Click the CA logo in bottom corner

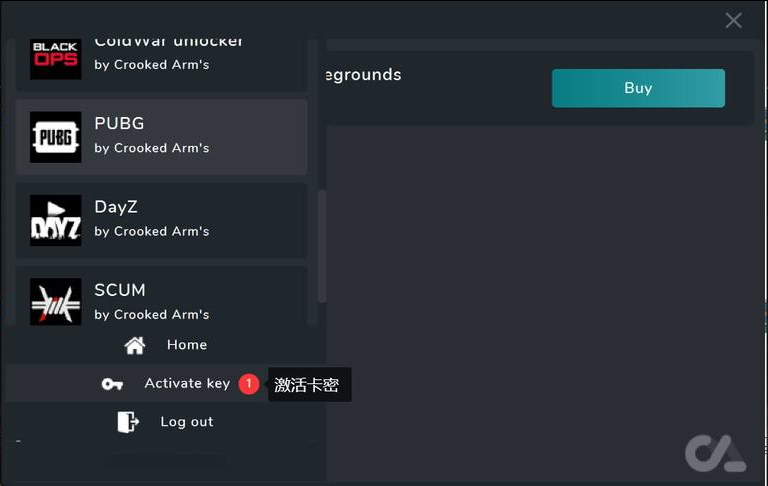(714, 453)
